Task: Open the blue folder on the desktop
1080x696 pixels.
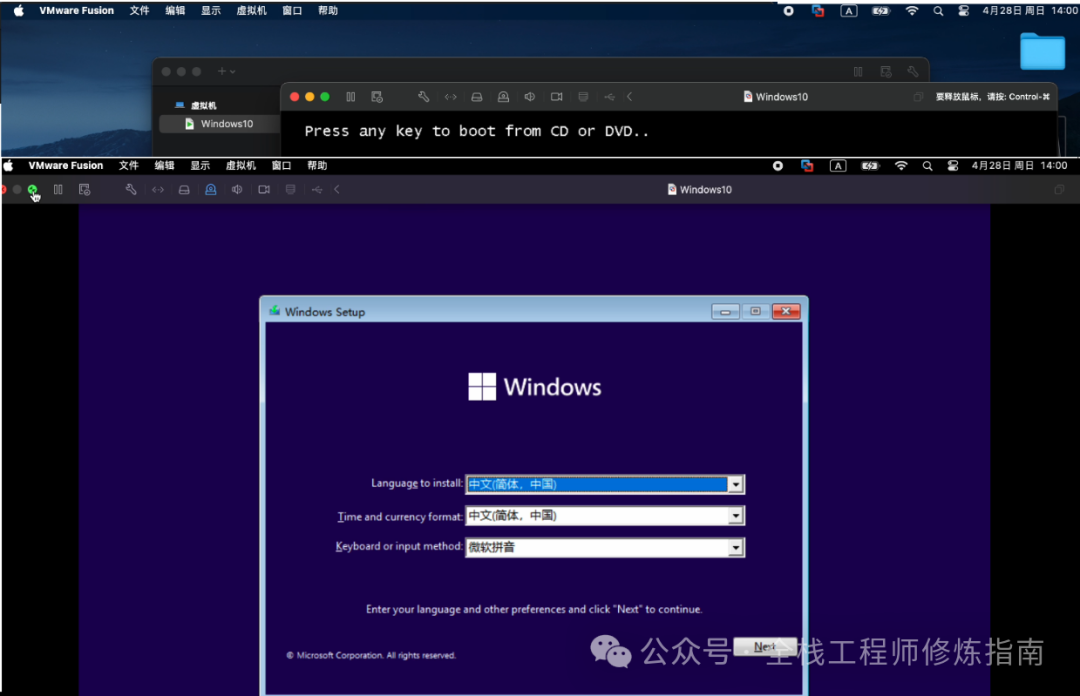Action: click(1042, 51)
